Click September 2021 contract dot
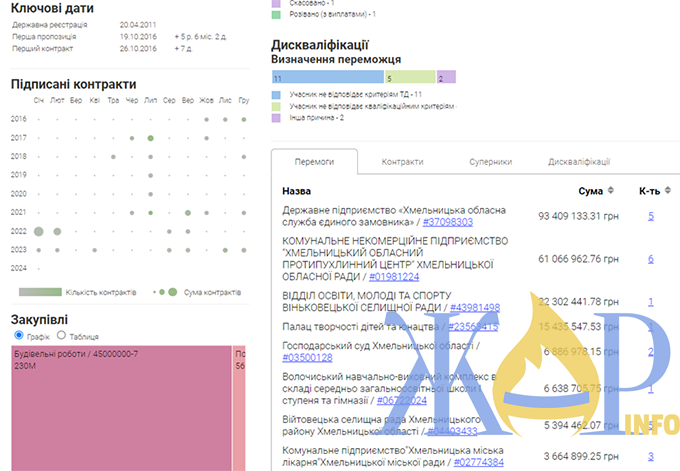 click(x=188, y=213)
